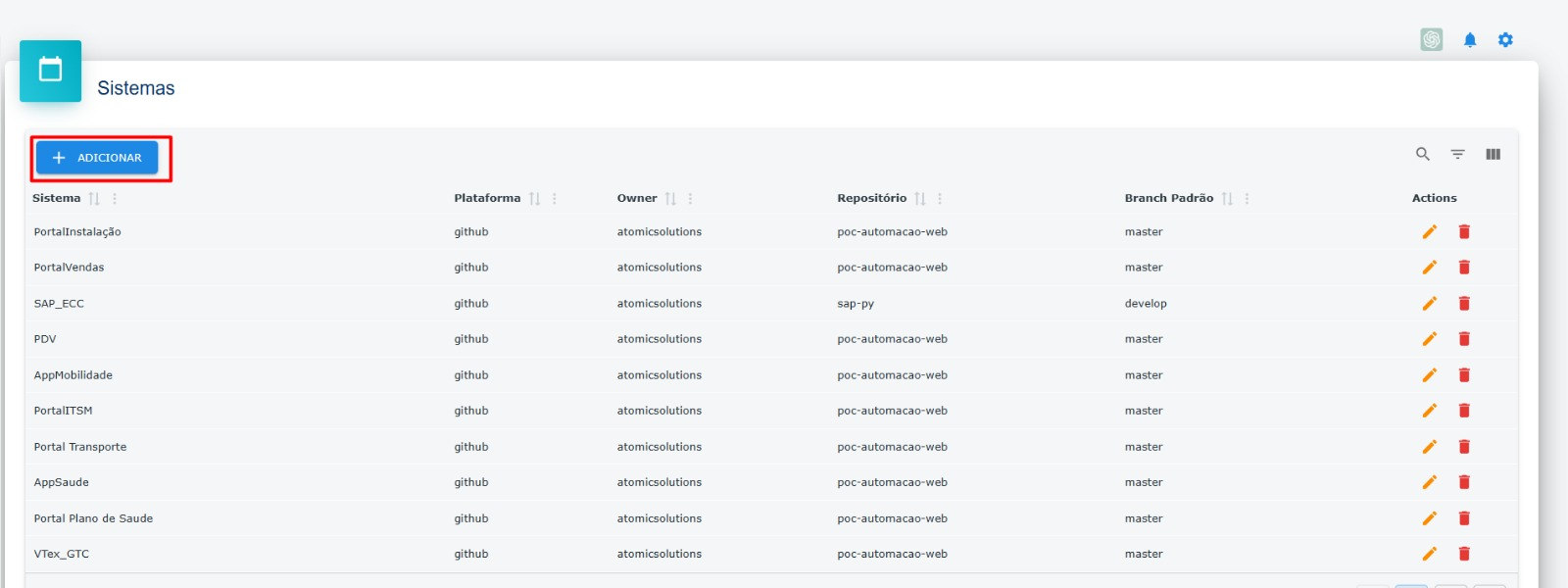
Task: Click the ADICIONAR button
Action: 97,158
